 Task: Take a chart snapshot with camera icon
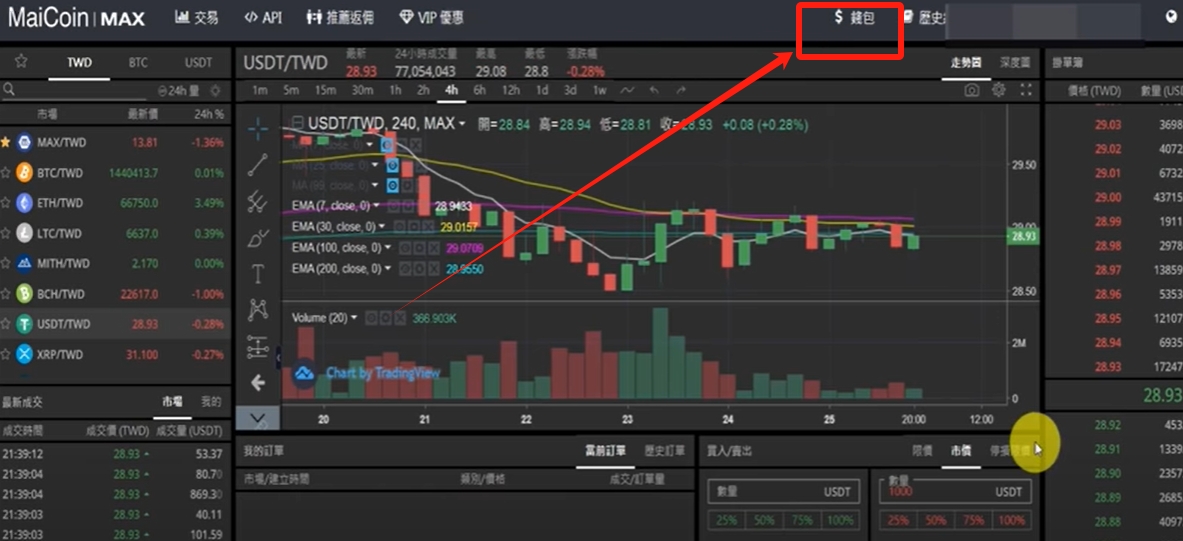[x=972, y=91]
